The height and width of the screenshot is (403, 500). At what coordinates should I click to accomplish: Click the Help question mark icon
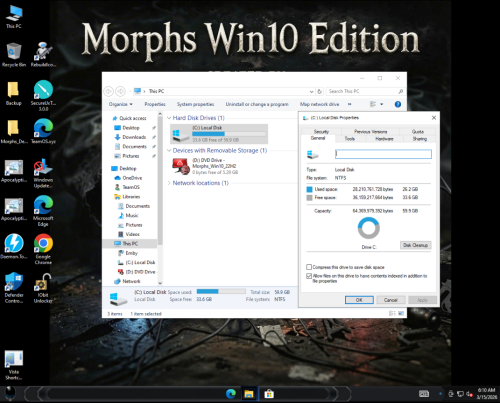[x=398, y=104]
